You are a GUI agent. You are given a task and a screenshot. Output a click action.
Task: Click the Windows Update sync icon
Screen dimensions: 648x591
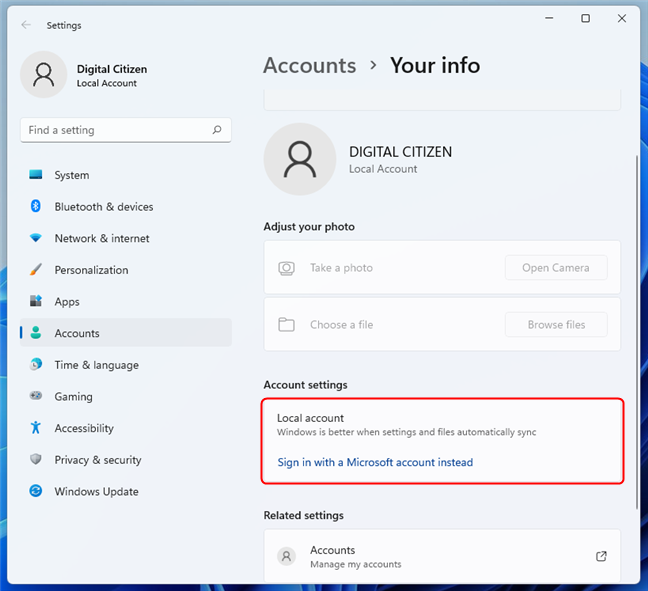click(x=36, y=492)
